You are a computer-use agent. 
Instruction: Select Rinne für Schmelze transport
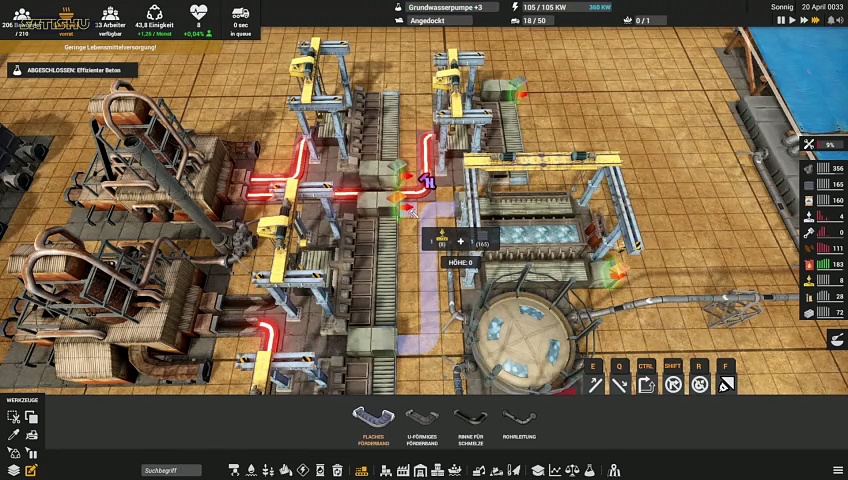tap(470, 420)
